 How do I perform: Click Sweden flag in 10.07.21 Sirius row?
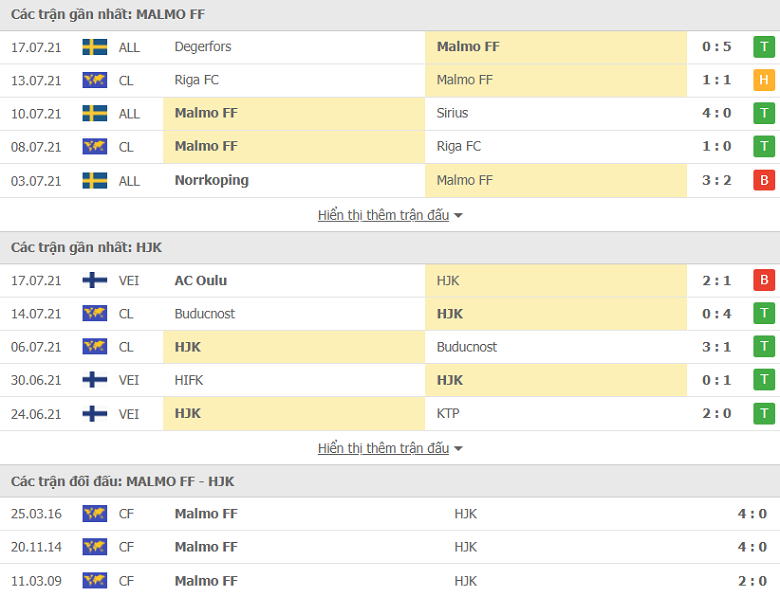point(95,113)
